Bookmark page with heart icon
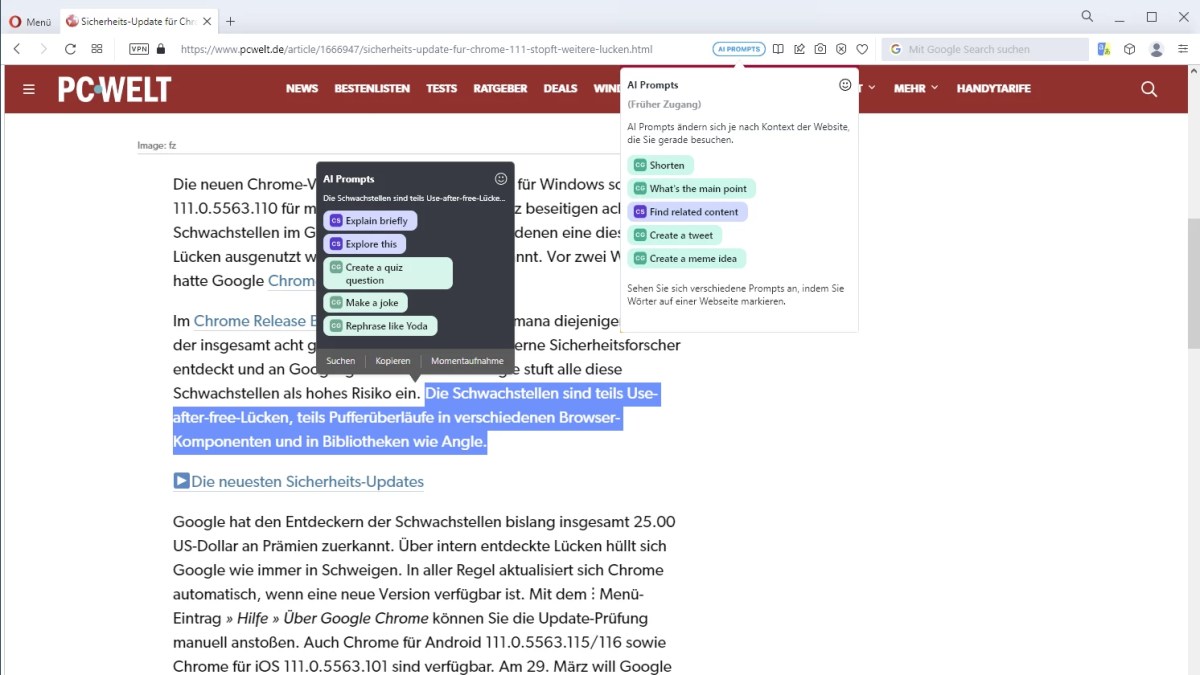Screen dimensions: 1200x675 click(862, 49)
